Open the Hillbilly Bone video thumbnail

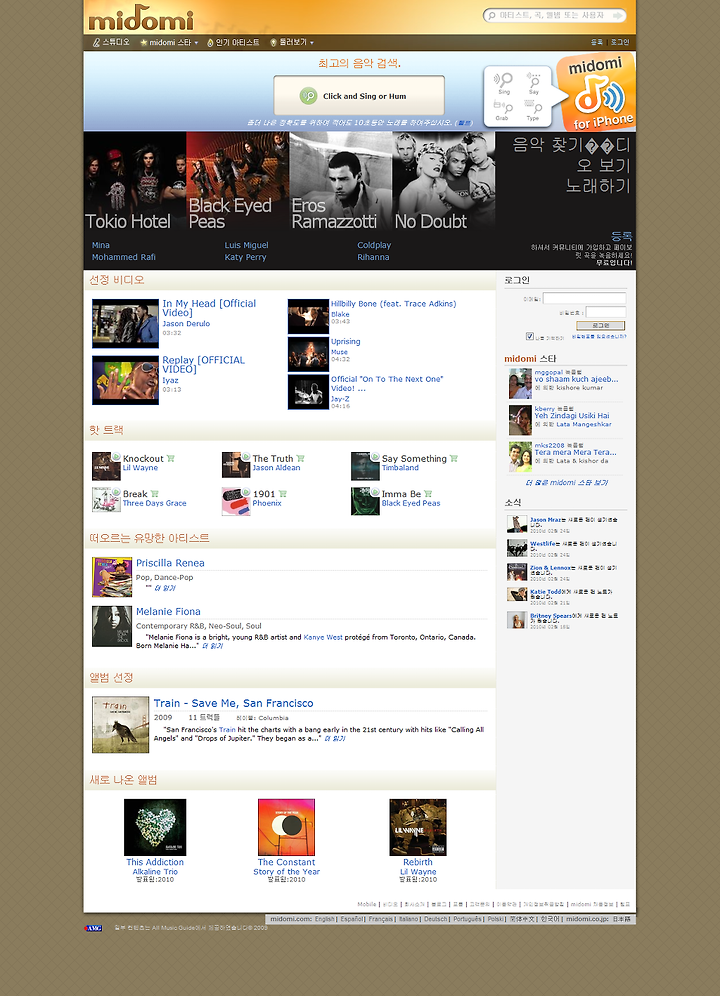click(308, 316)
